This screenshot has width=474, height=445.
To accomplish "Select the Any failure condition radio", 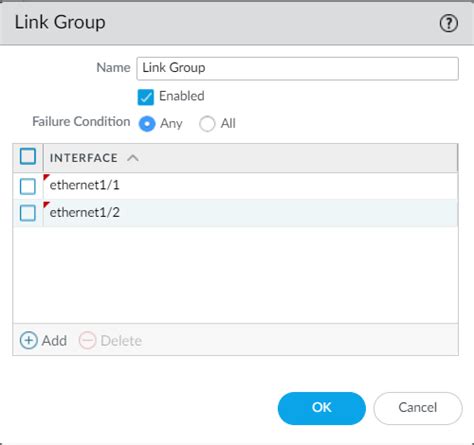I will pos(147,124).
